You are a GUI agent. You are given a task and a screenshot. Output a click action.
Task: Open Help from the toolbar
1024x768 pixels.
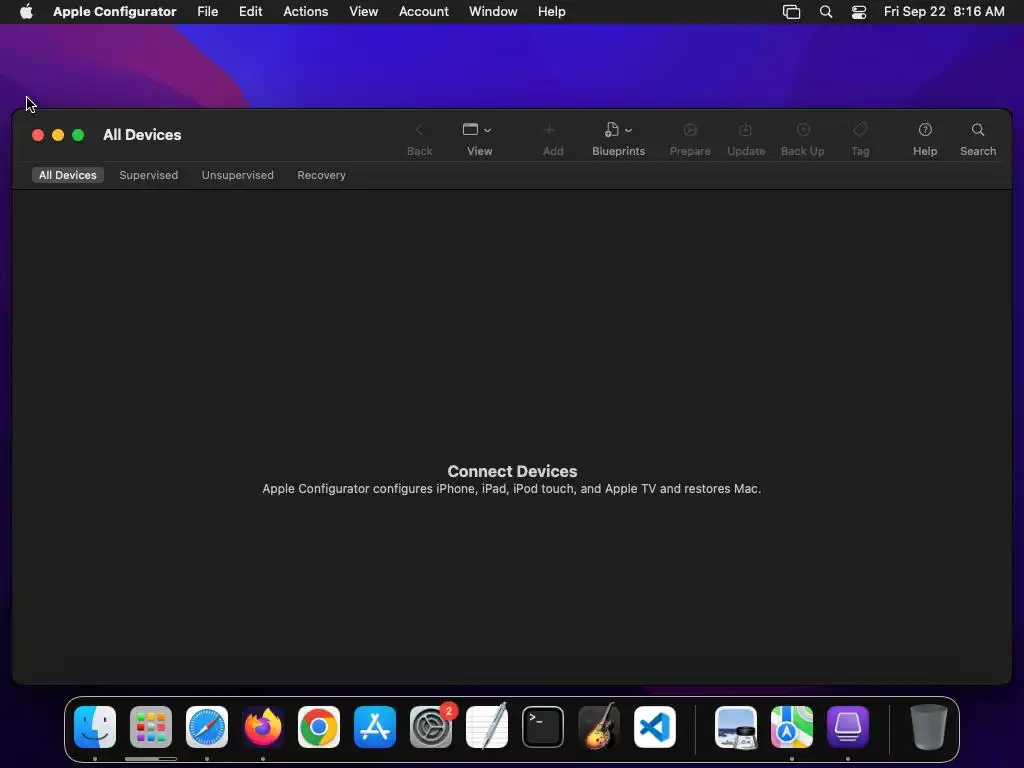point(925,130)
